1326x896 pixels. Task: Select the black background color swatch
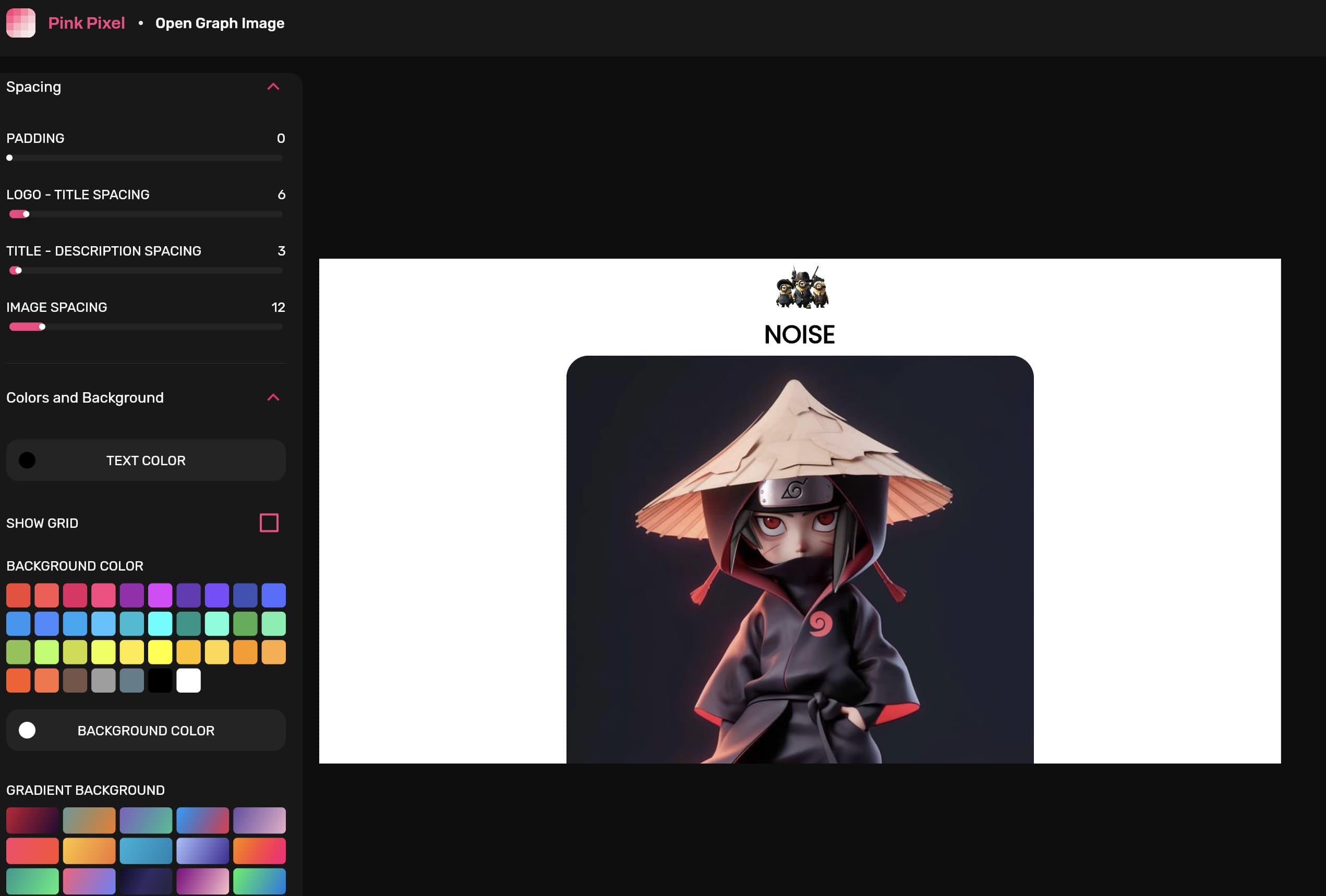pyautogui.click(x=160, y=681)
